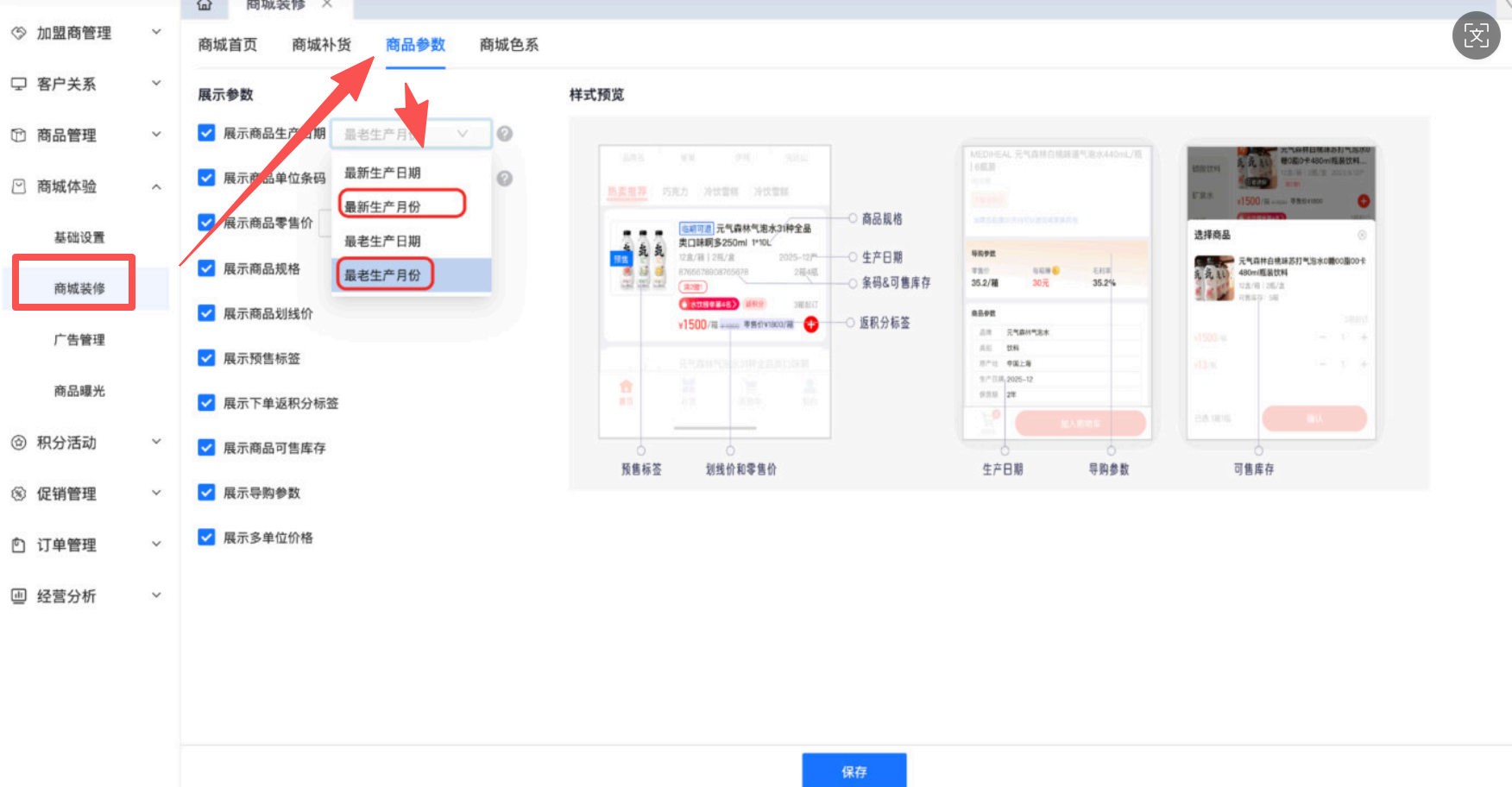Image resolution: width=1512 pixels, height=787 pixels.
Task: Click the 保存 button
Action: point(854,771)
